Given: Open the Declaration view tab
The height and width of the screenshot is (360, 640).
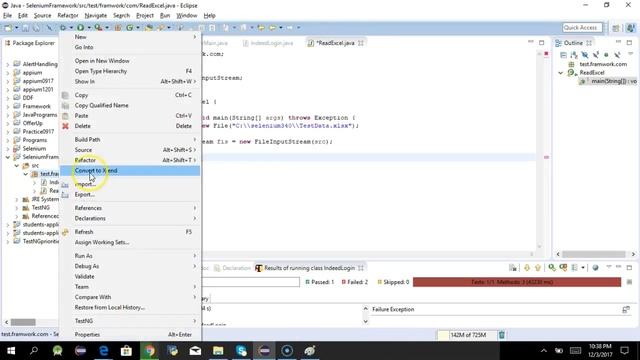Looking at the screenshot, I should (x=232, y=268).
